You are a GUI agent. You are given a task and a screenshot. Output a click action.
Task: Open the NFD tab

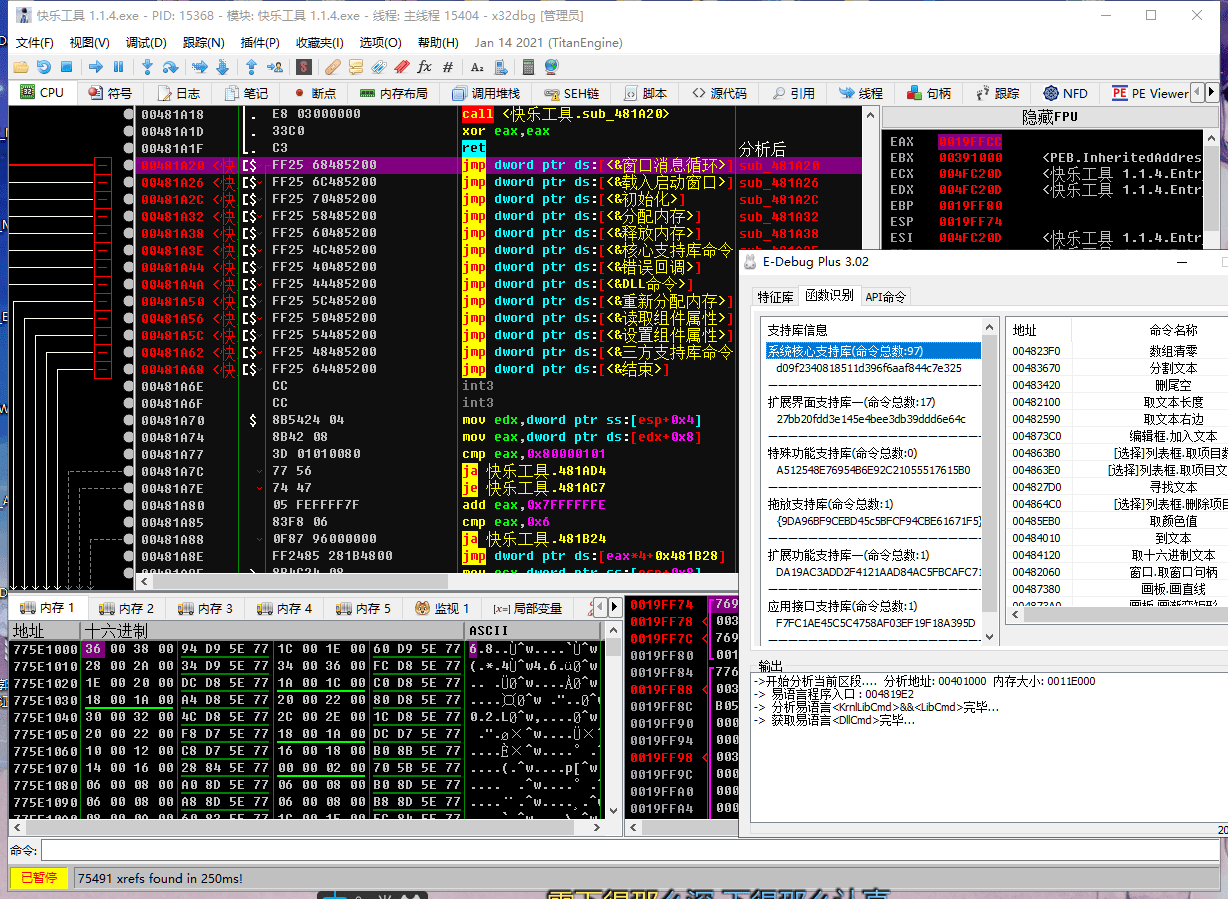click(1064, 93)
